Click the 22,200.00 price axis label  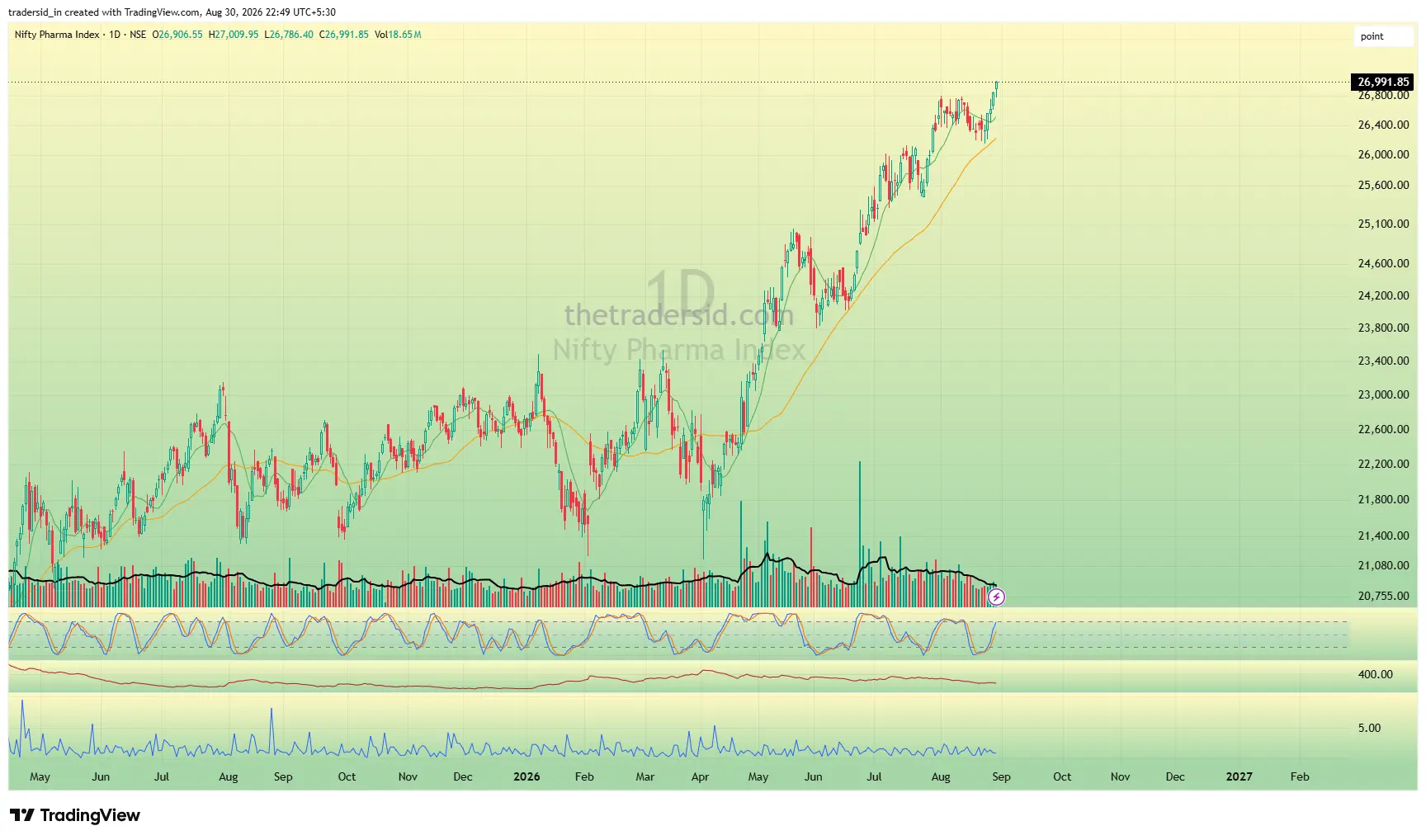point(1383,464)
